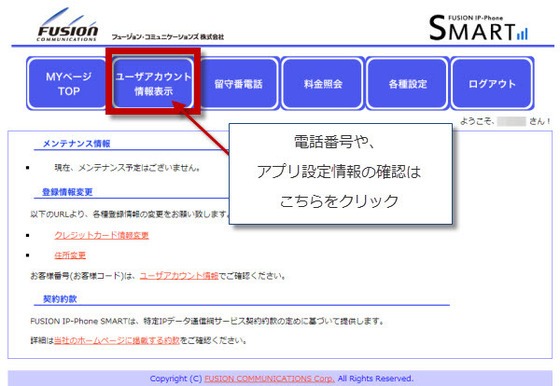Screen dimensions: 560x386
Task: Follow the ユーザアカウント情報 inline link
Action: tap(179, 276)
